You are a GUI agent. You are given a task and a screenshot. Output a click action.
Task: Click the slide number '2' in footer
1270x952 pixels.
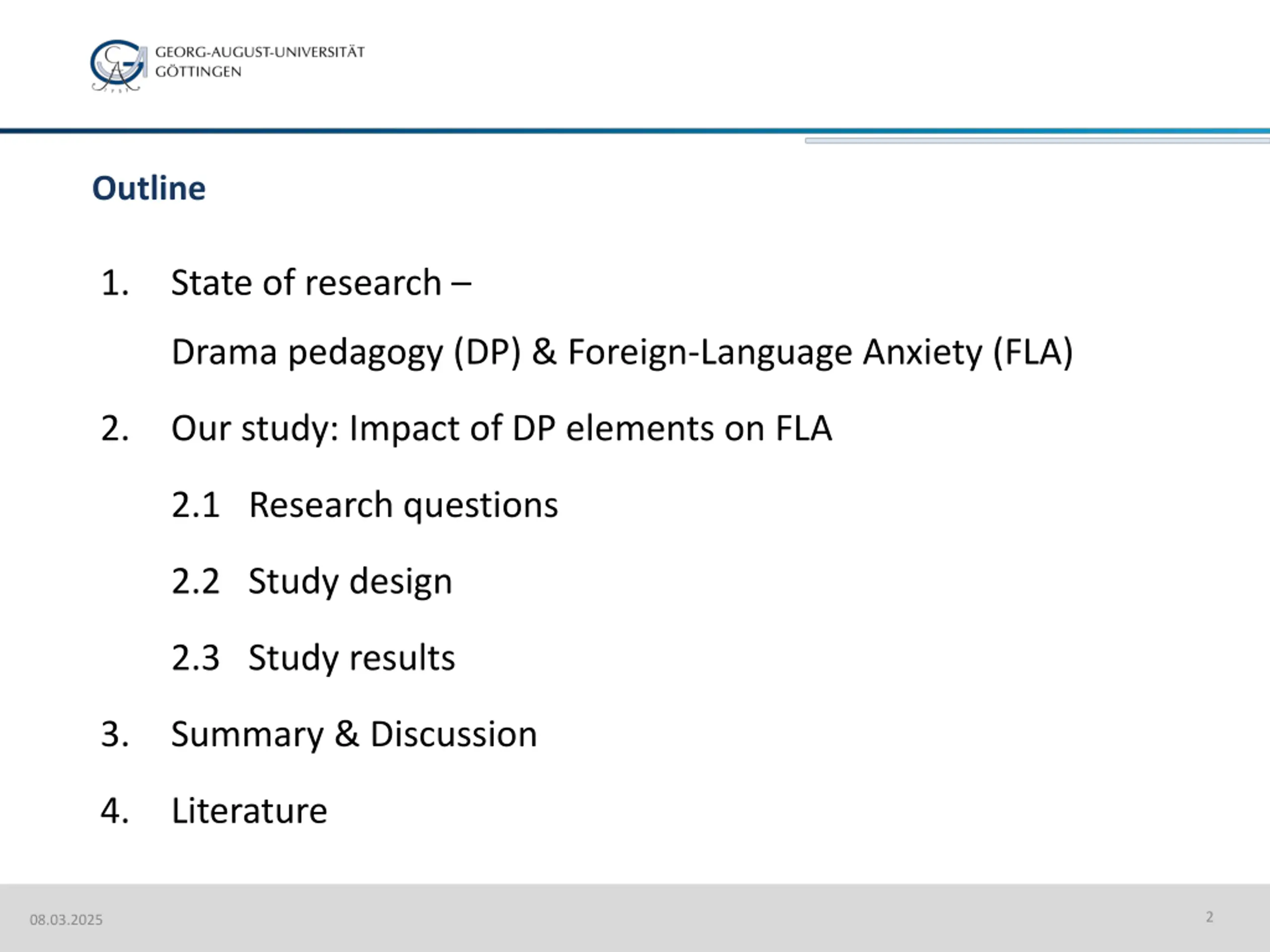[x=1209, y=917]
